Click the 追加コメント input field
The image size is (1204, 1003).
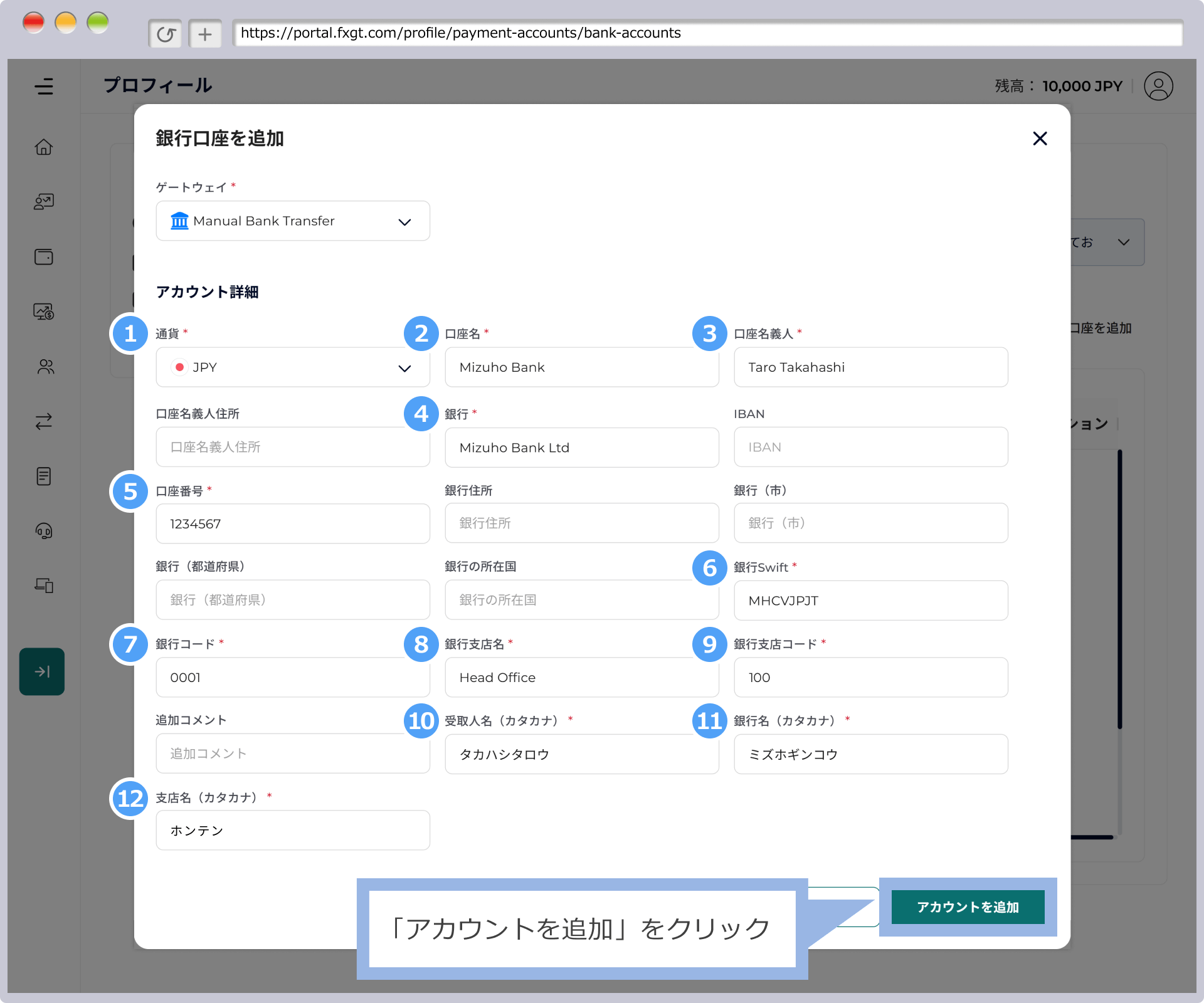(292, 754)
